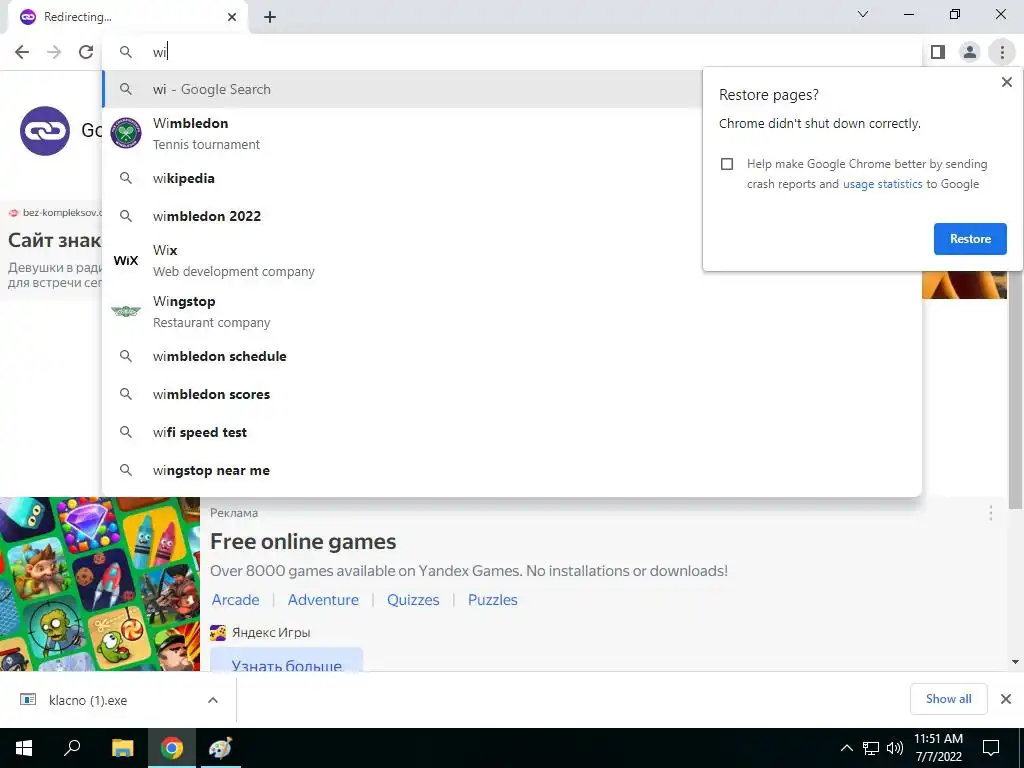Screen dimensions: 1024x768
Task: Open the usage statistics link
Action: (882, 184)
